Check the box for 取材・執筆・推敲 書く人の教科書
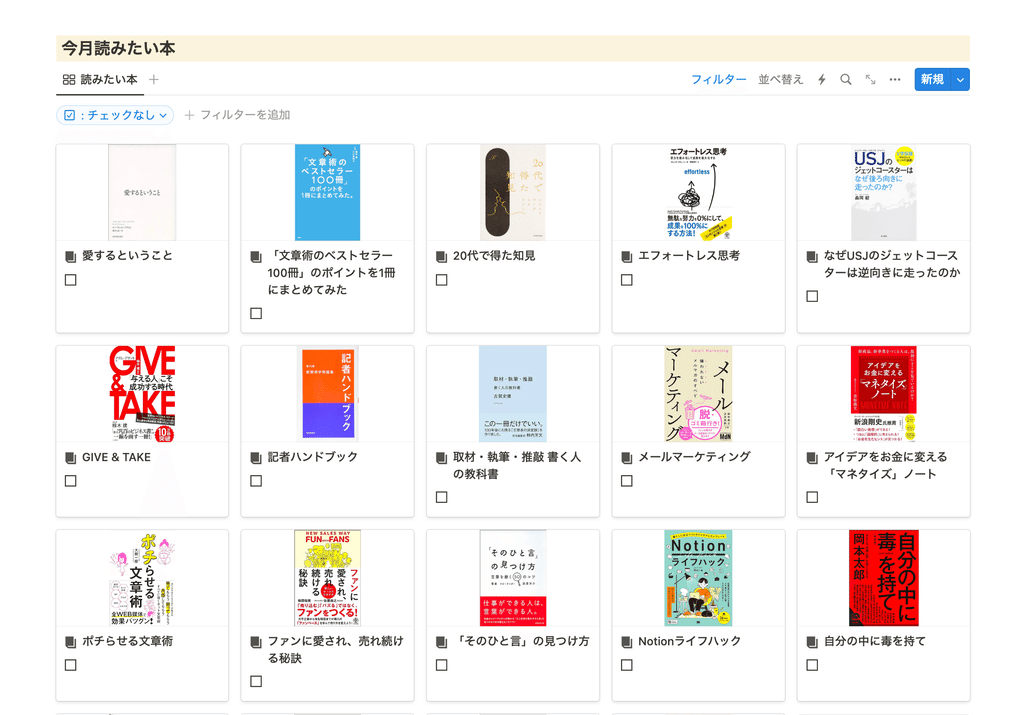Viewport: 1024px width, 715px height. 441,497
